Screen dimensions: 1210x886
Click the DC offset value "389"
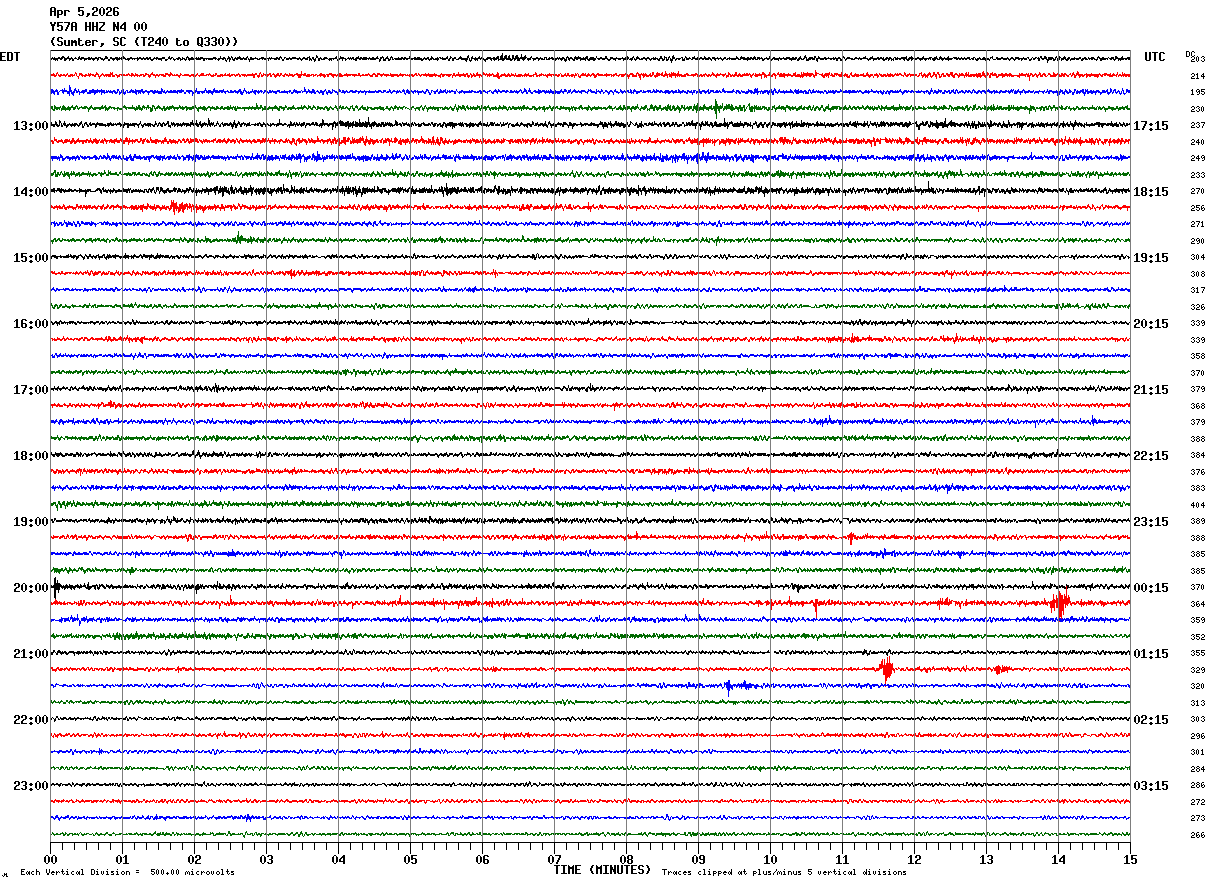[x=1197, y=522]
